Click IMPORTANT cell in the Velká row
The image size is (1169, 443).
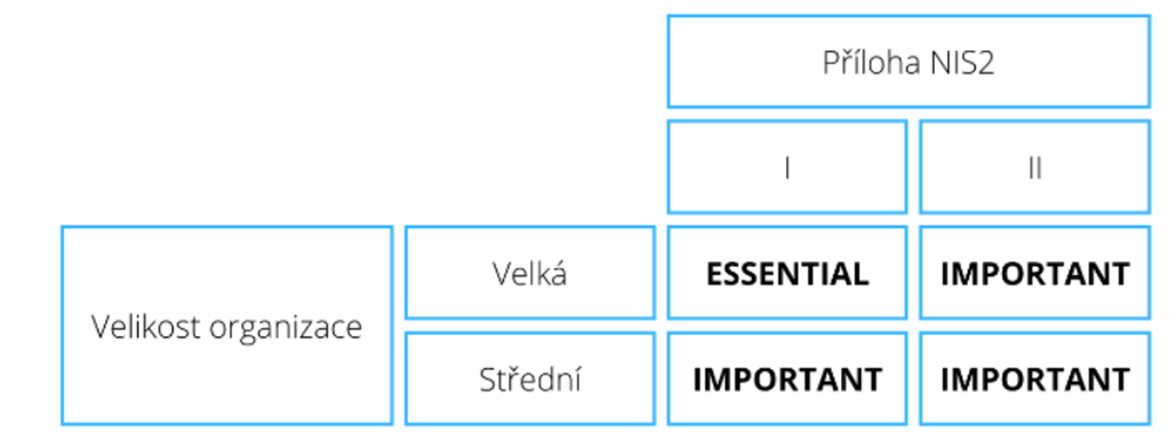(1034, 273)
